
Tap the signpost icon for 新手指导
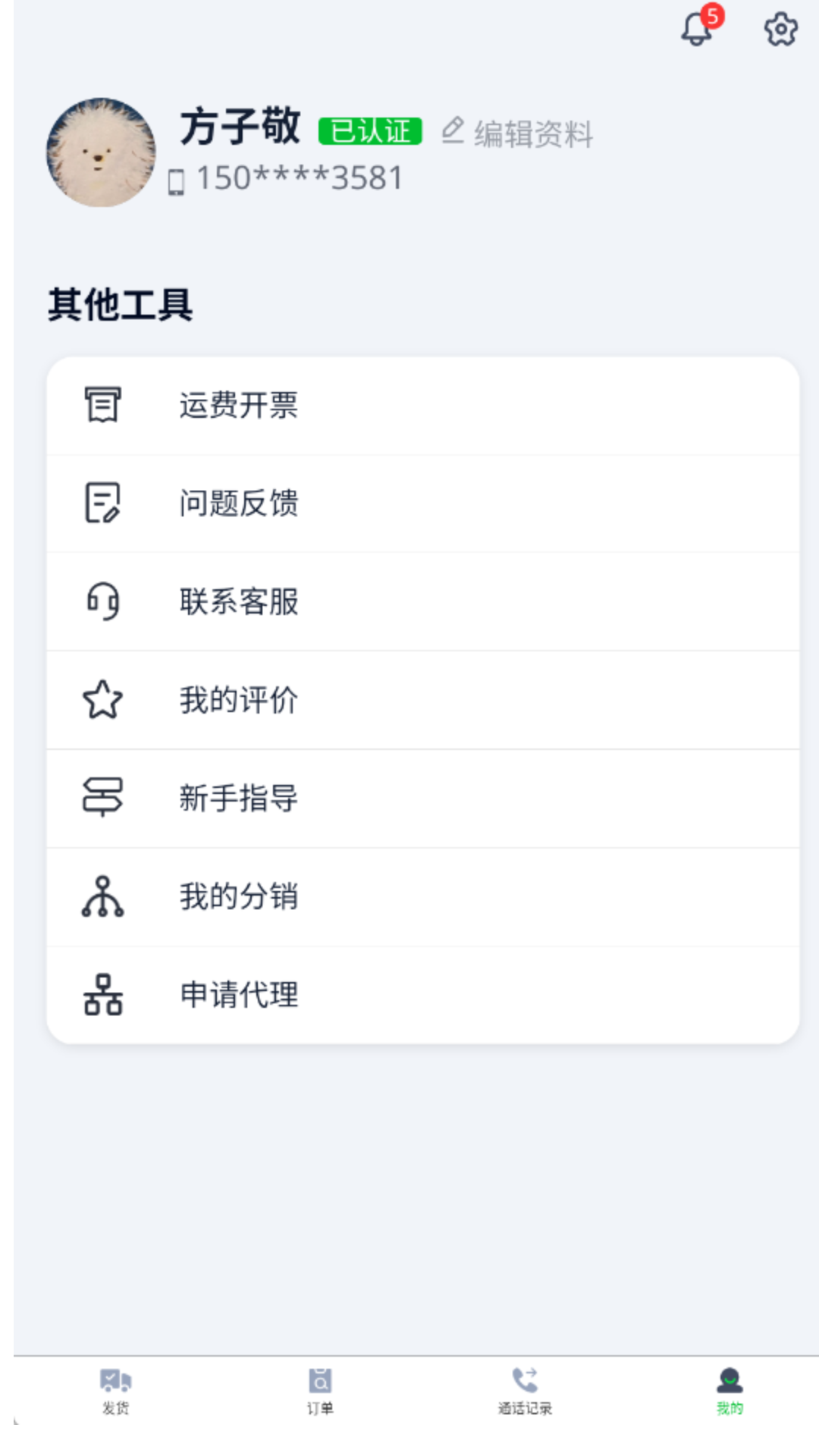tap(102, 797)
